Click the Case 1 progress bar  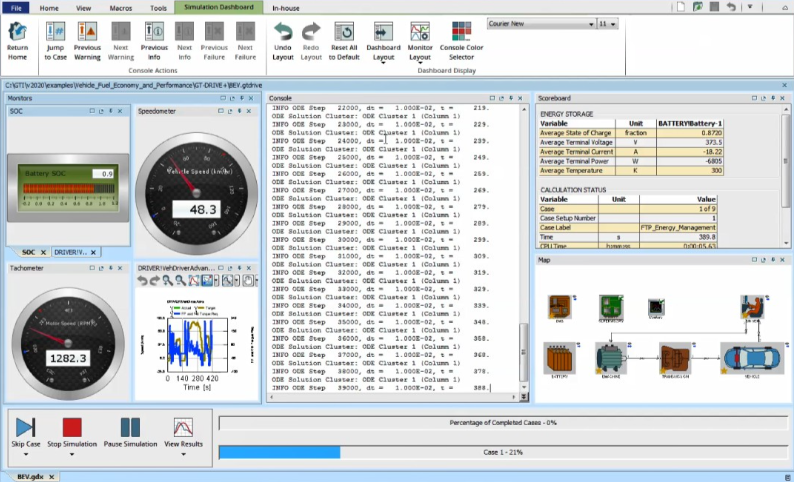[503, 453]
